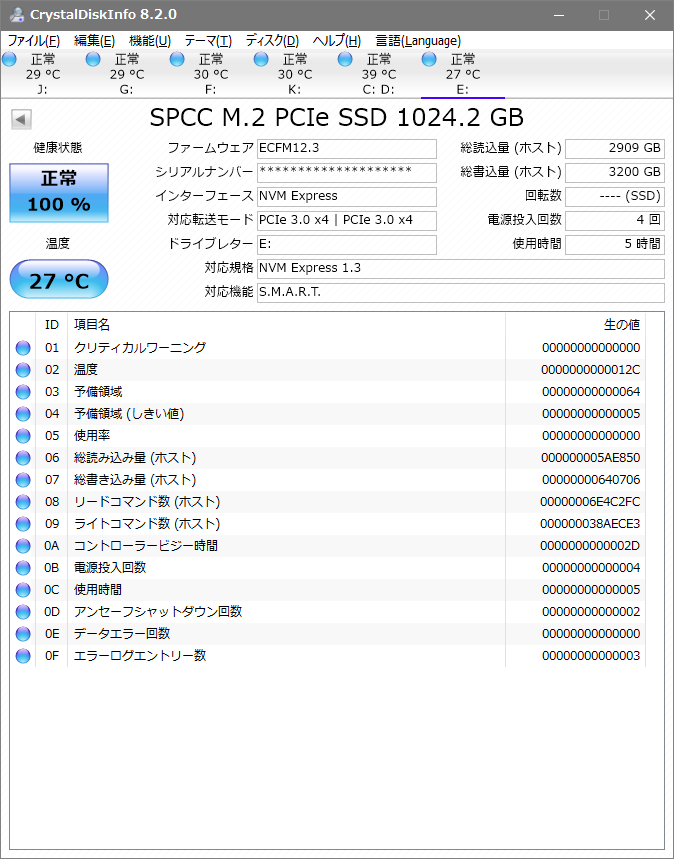Click the blue dot next to 電源投入回数 row
Image resolution: width=674 pixels, height=859 pixels.
click(x=23, y=567)
